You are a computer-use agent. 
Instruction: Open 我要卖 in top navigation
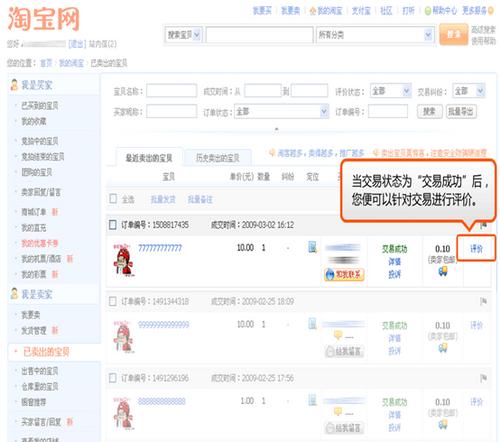(291, 11)
